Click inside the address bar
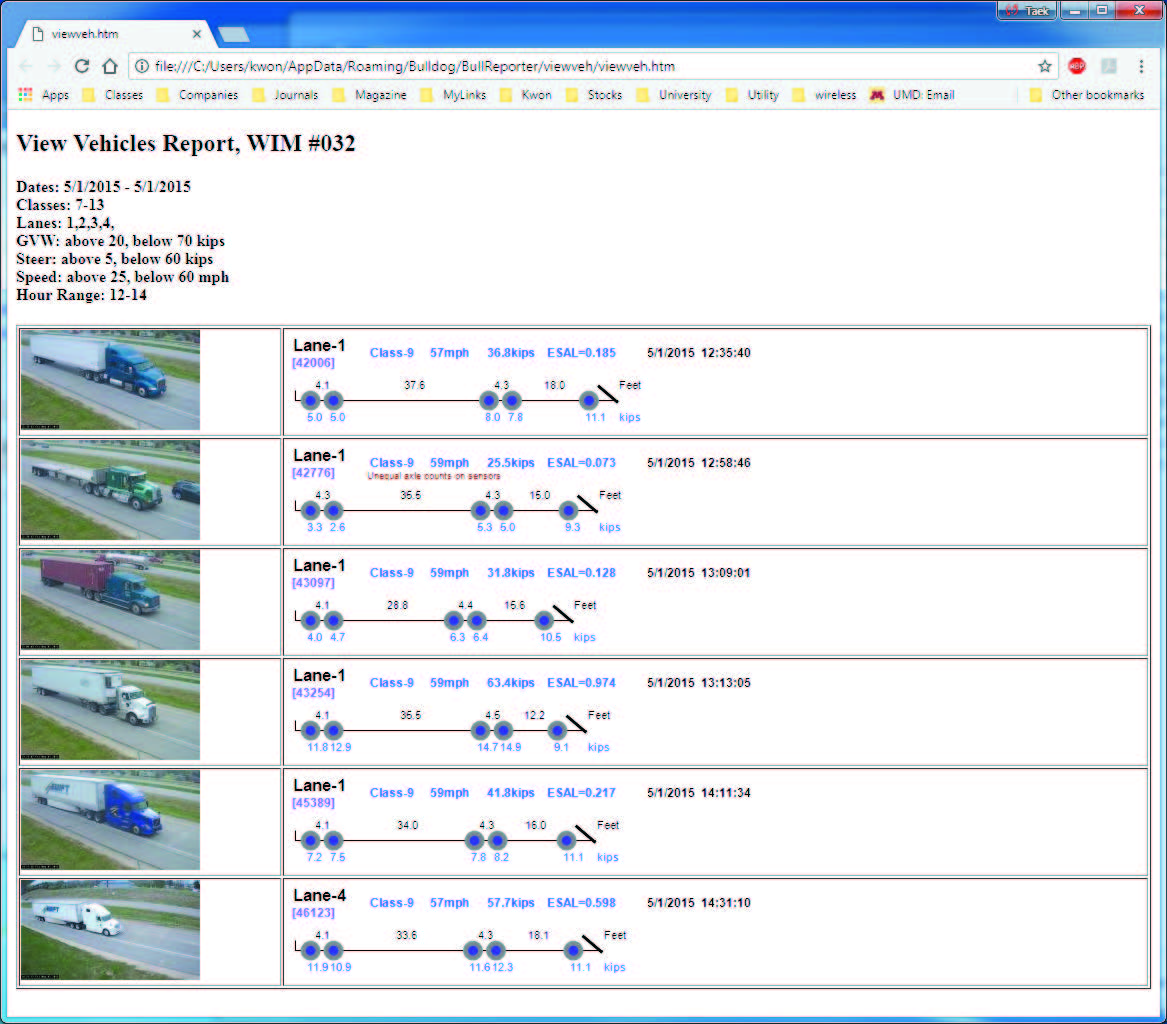Image resolution: width=1167 pixels, height=1024 pixels. tap(500, 66)
